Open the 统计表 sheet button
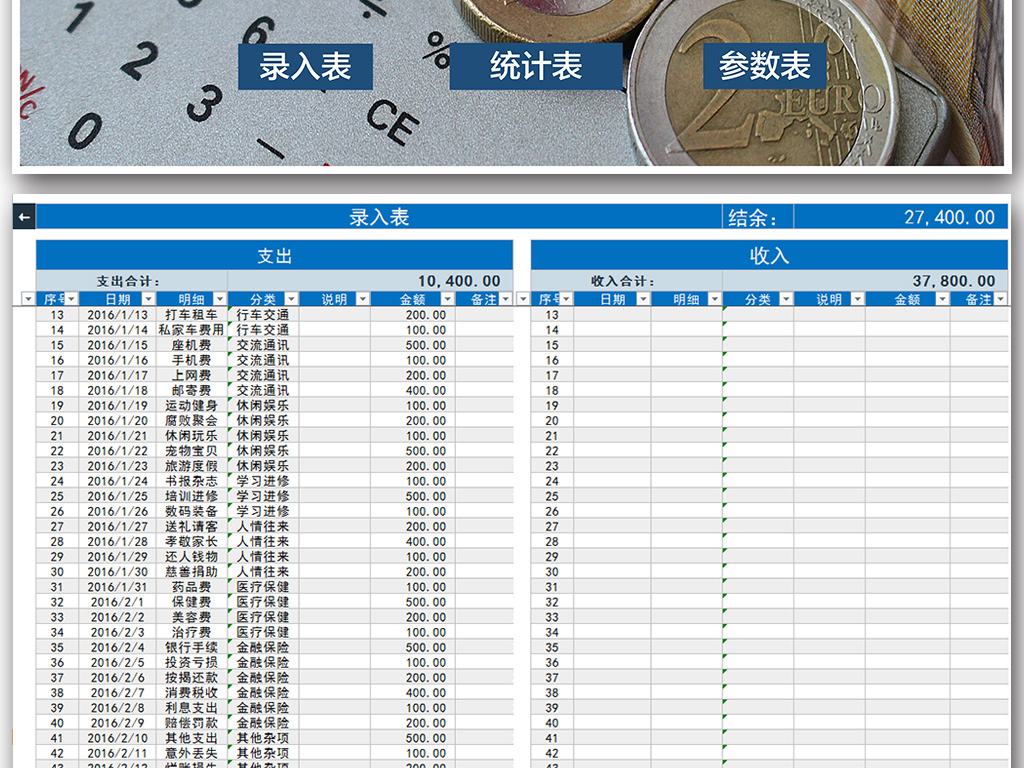This screenshot has height=768, width=1024. (536, 67)
